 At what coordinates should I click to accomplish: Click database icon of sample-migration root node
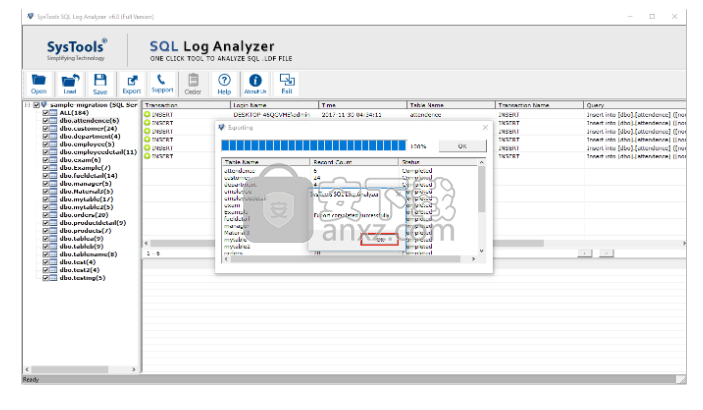(x=44, y=105)
